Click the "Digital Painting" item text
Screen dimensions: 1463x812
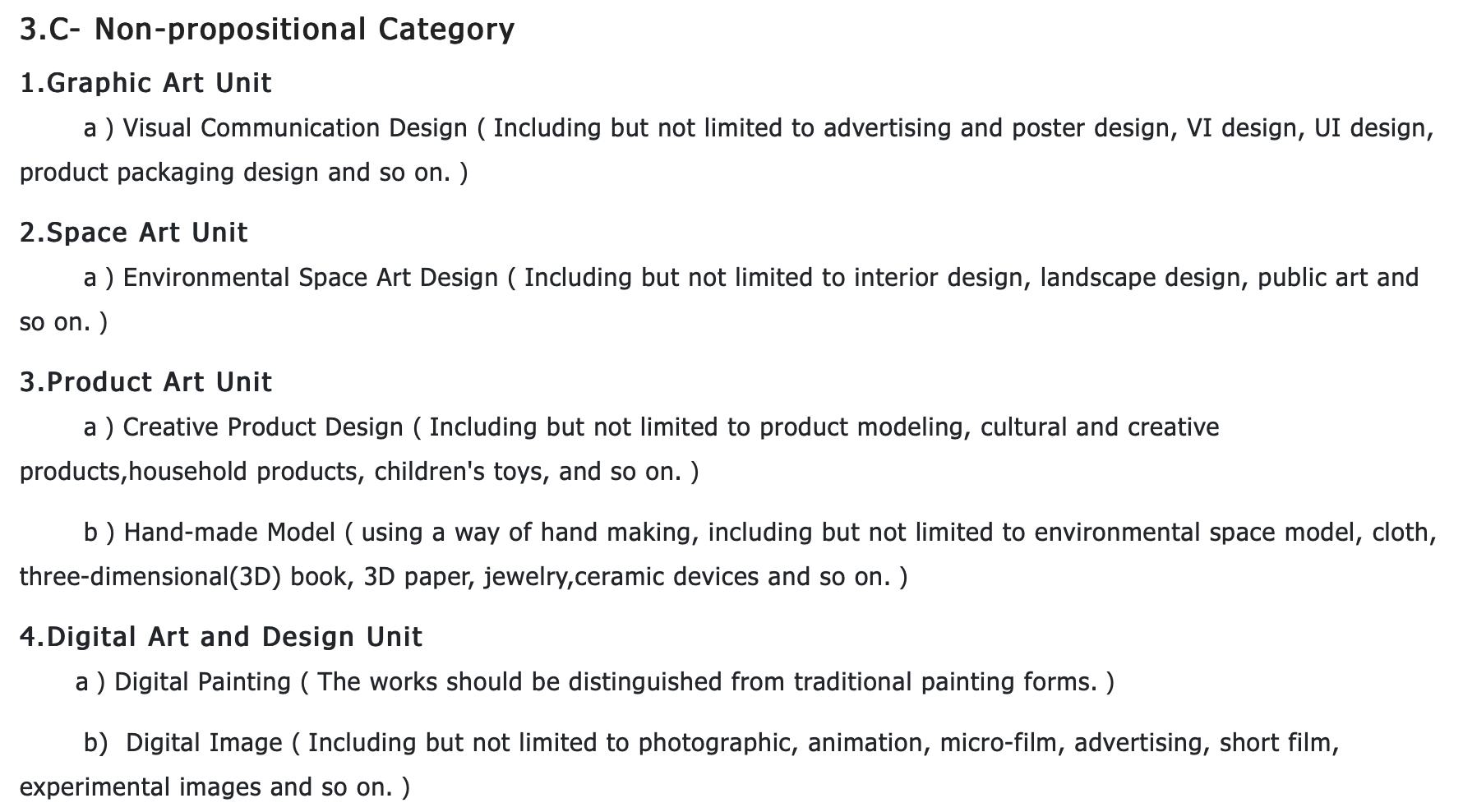pyautogui.click(x=202, y=682)
